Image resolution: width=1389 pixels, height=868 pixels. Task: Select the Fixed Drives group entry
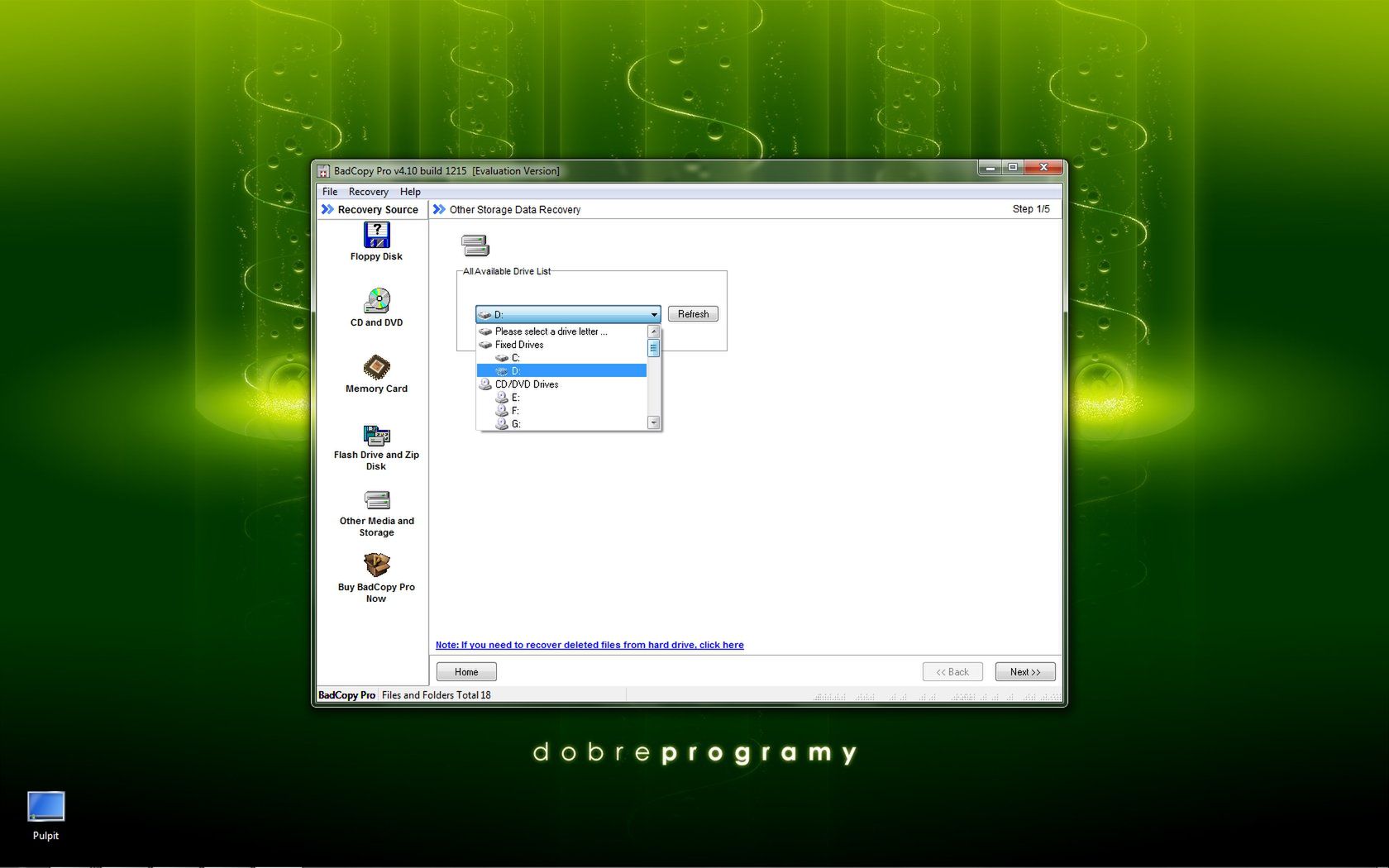click(x=561, y=345)
